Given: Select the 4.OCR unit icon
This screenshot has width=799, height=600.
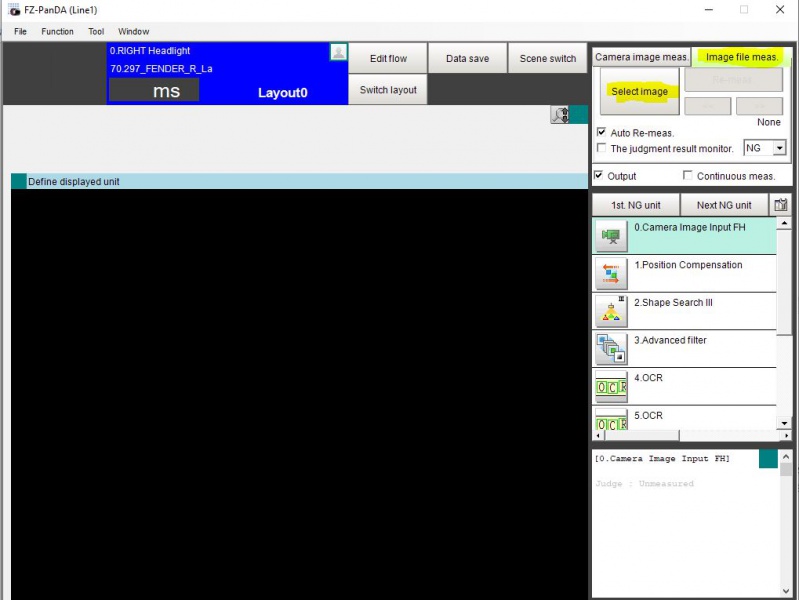Looking at the screenshot, I should click(x=611, y=386).
